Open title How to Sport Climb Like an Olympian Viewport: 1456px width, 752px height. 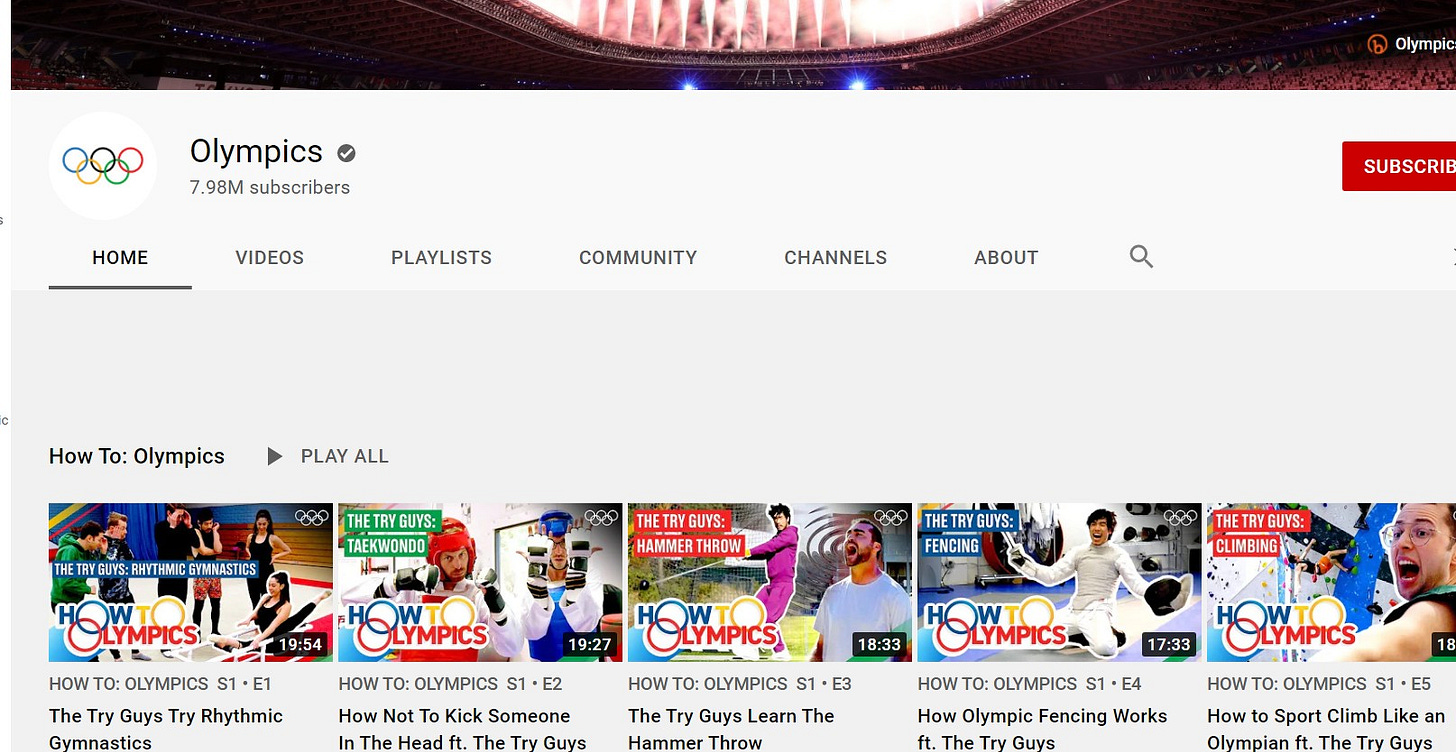pos(1326,729)
